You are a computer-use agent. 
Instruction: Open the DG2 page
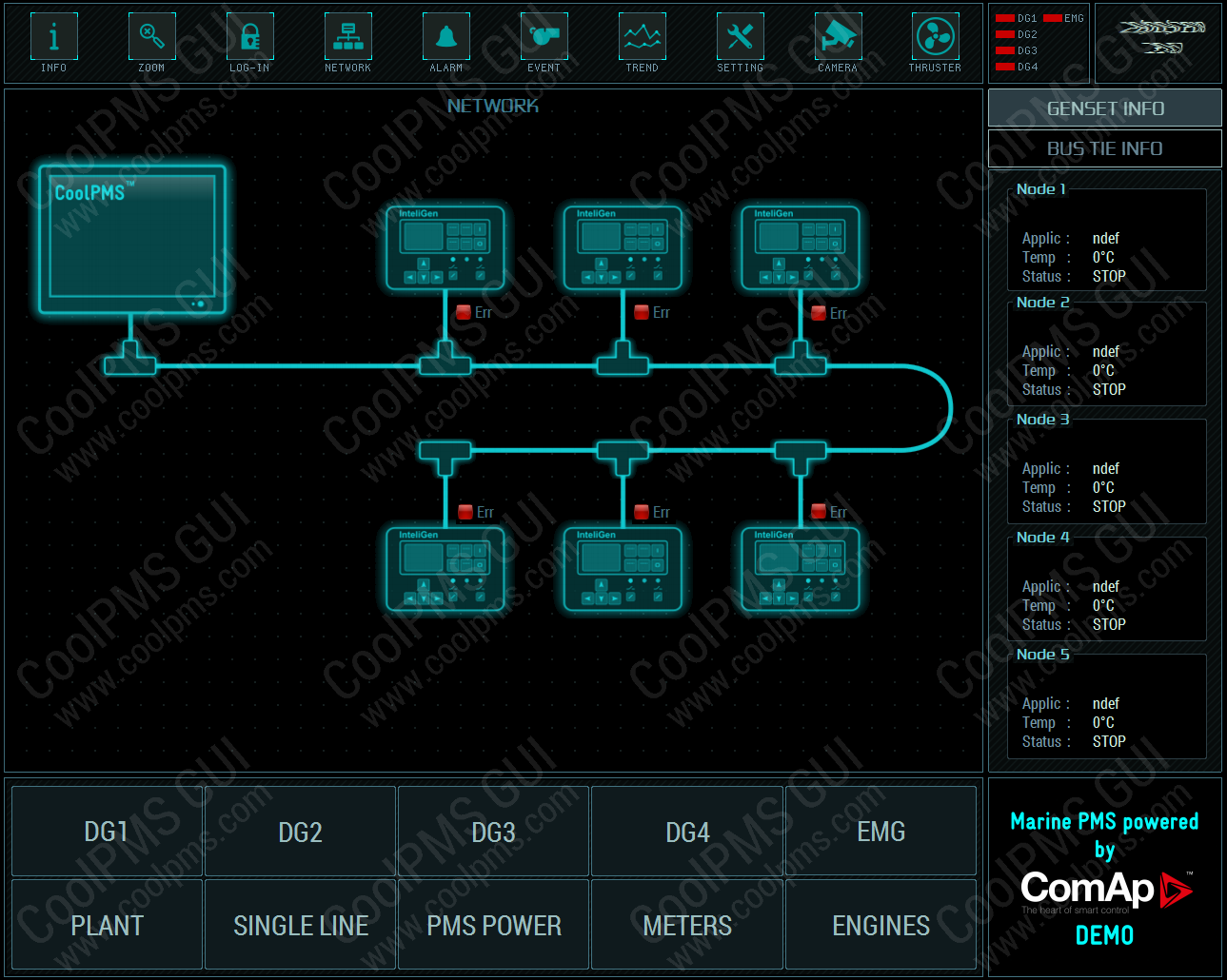tap(300, 832)
